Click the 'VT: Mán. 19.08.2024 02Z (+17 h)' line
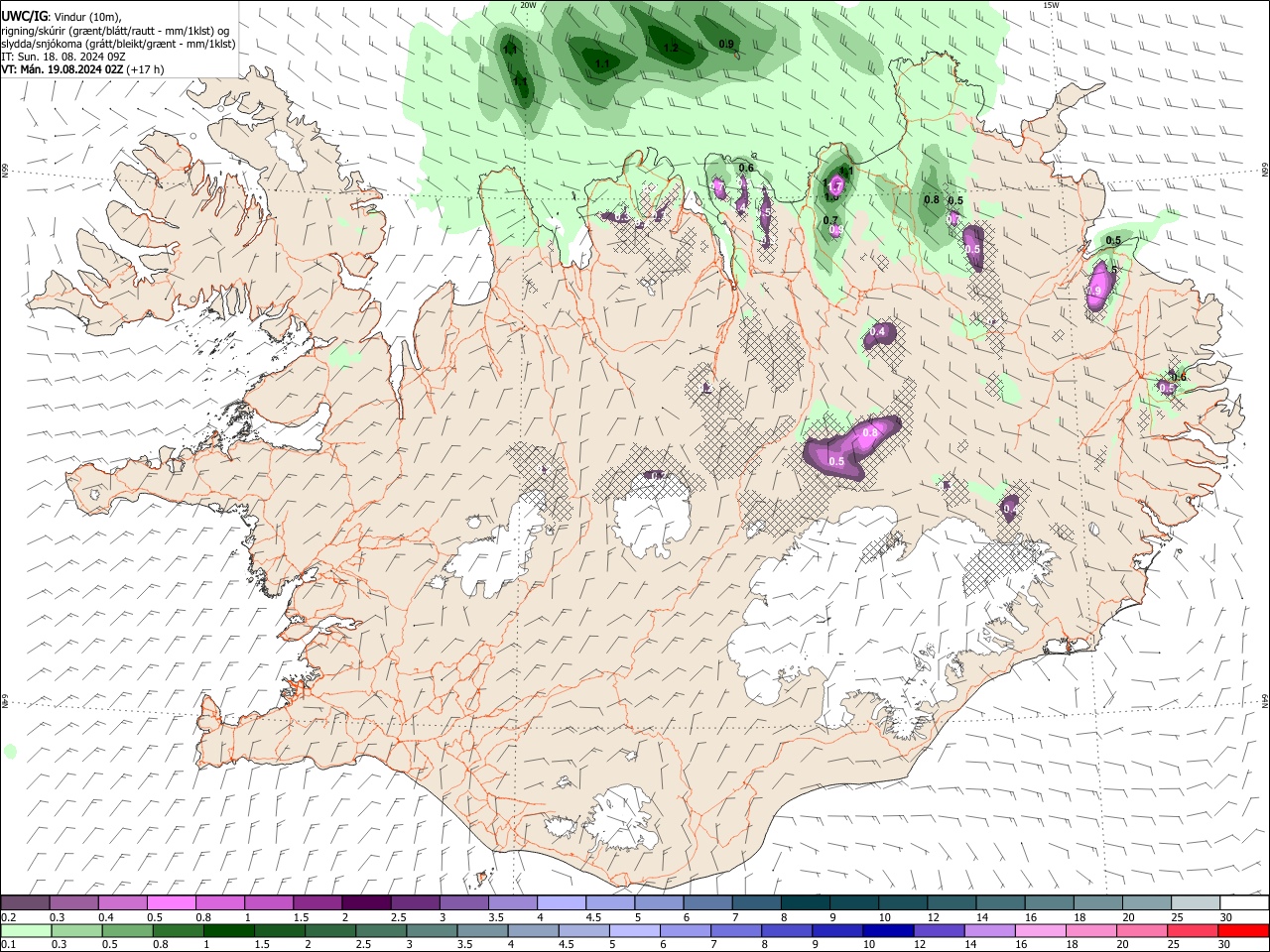 coord(83,69)
